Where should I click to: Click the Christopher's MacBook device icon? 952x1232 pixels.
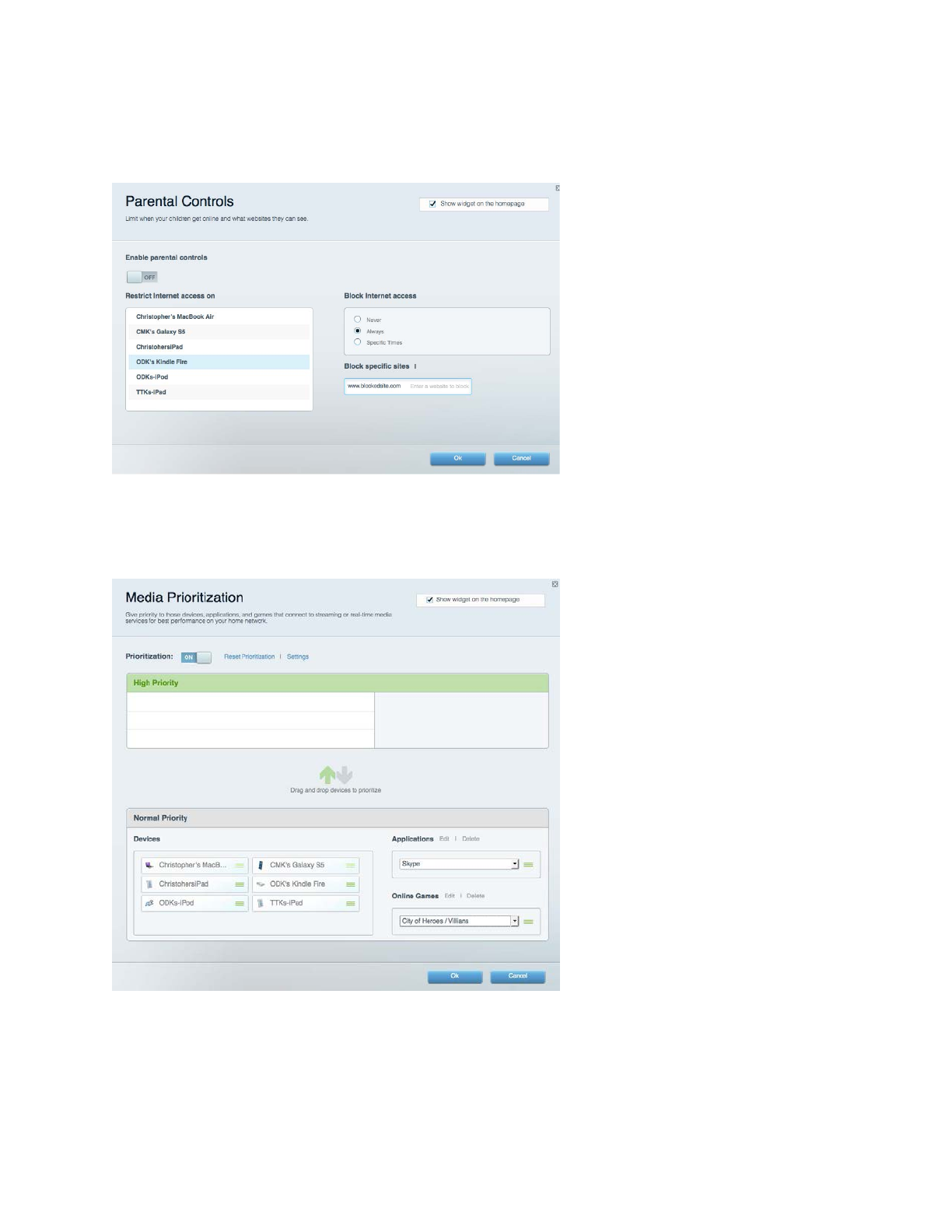[149, 865]
